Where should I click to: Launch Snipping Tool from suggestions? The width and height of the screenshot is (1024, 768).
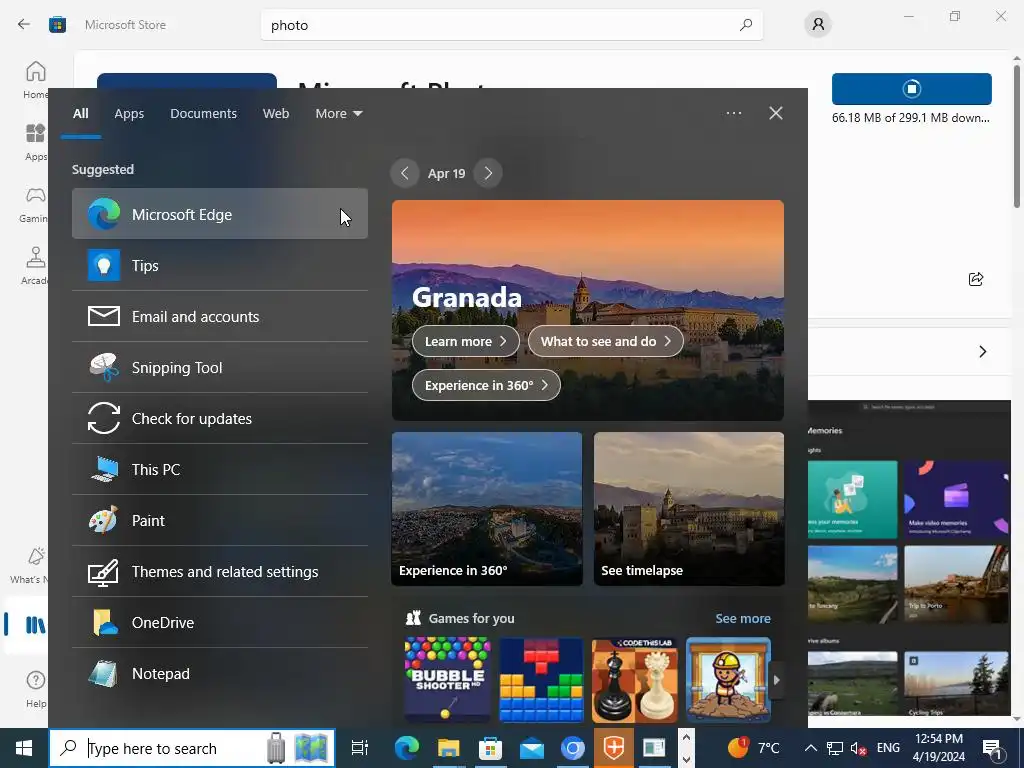[x=219, y=367]
